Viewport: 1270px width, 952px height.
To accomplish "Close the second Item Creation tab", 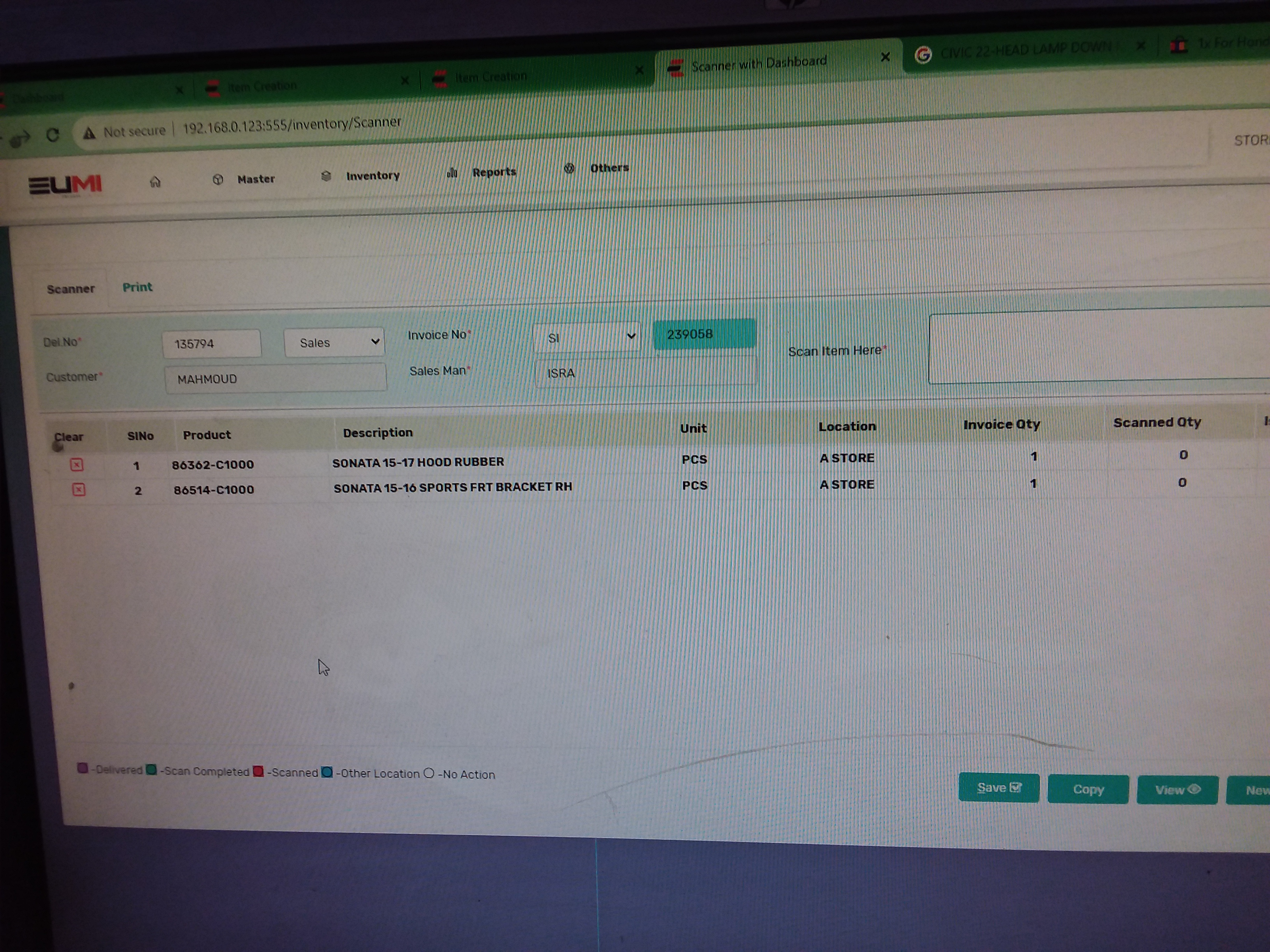I will (x=639, y=70).
